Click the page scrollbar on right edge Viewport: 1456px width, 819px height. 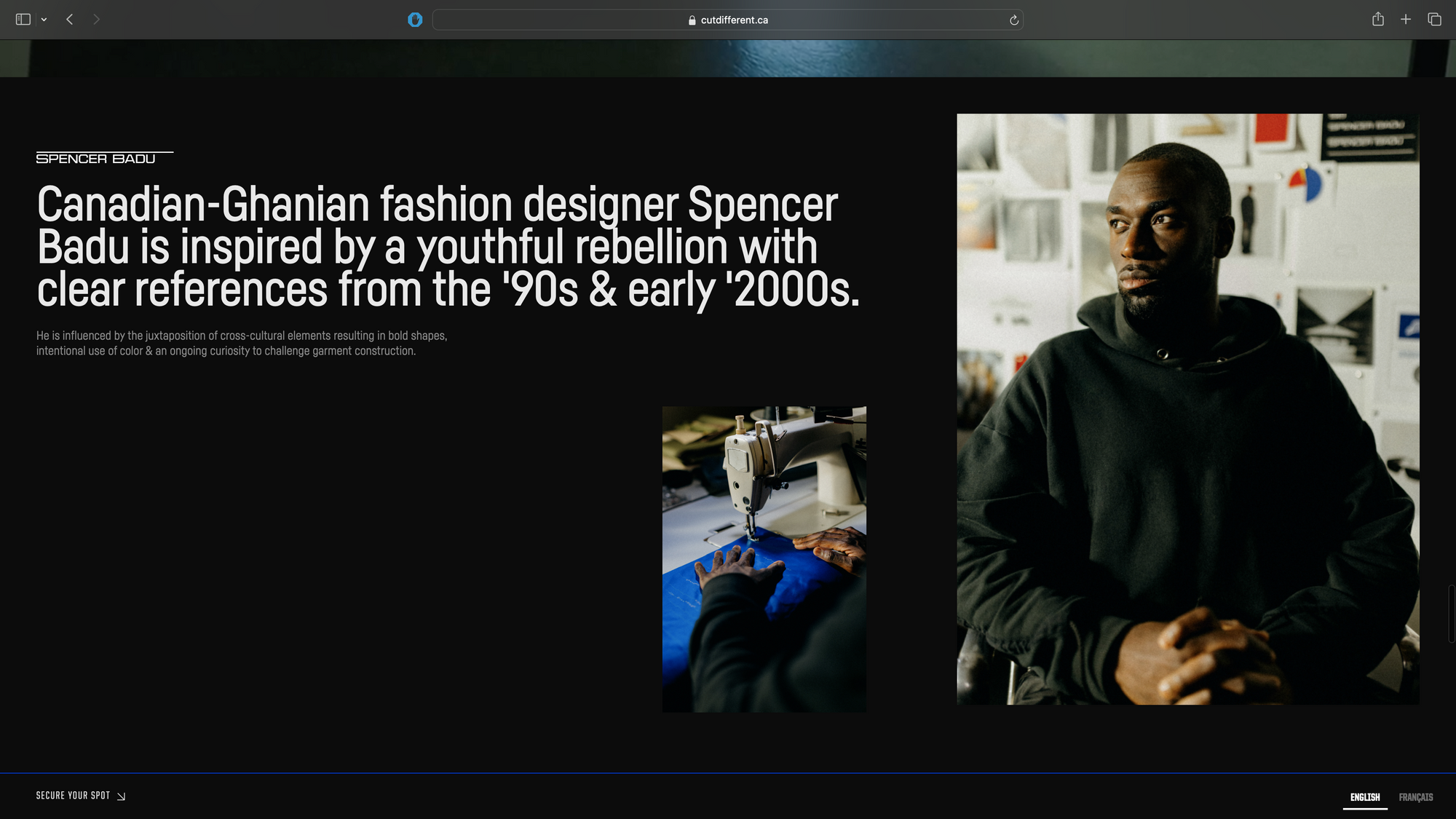click(x=1451, y=613)
